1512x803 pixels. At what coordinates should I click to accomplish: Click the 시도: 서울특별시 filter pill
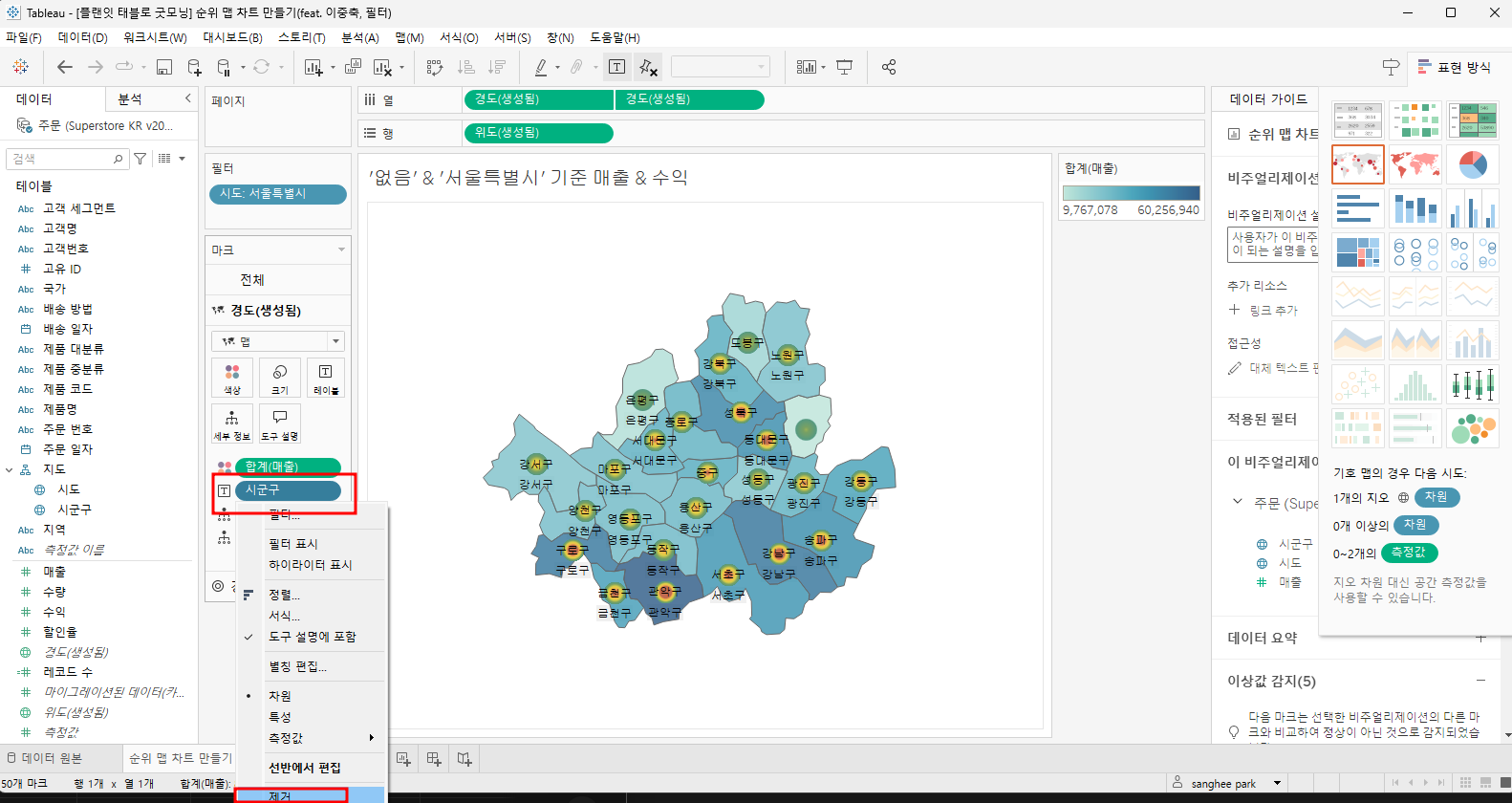coord(277,194)
